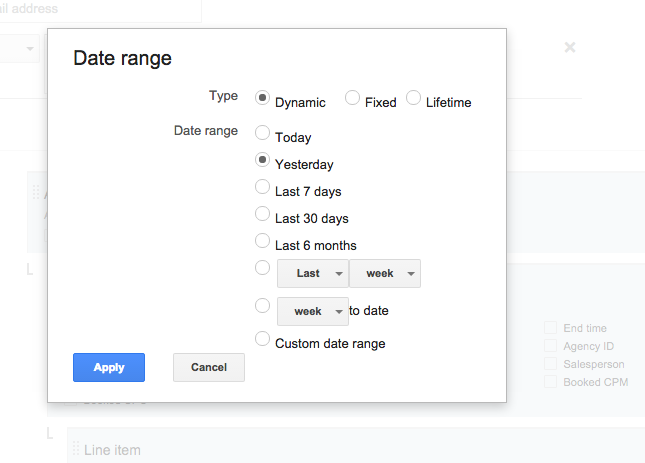This screenshot has width=645, height=463.
Task: Select the Lifetime type option
Action: point(414,98)
